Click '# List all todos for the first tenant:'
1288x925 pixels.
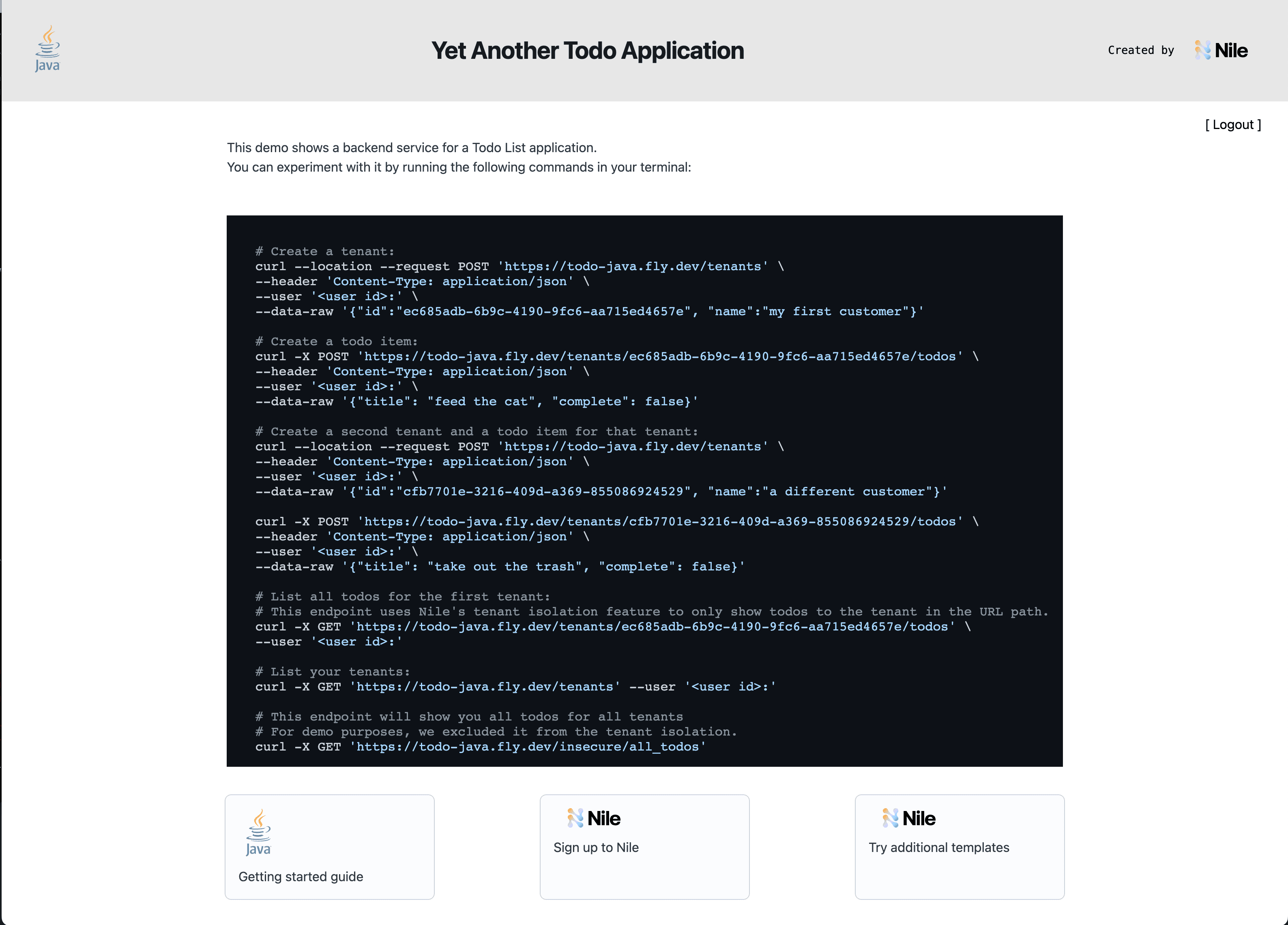403,597
